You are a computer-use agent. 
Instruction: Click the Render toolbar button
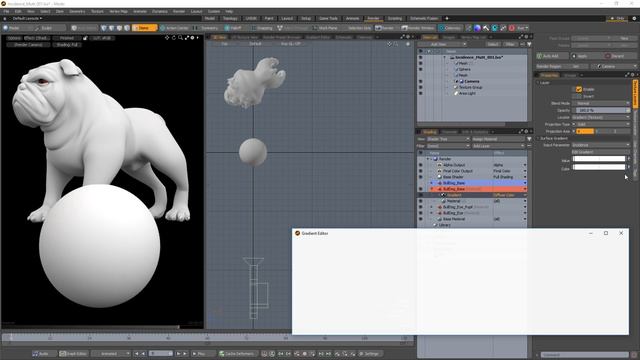click(x=385, y=28)
